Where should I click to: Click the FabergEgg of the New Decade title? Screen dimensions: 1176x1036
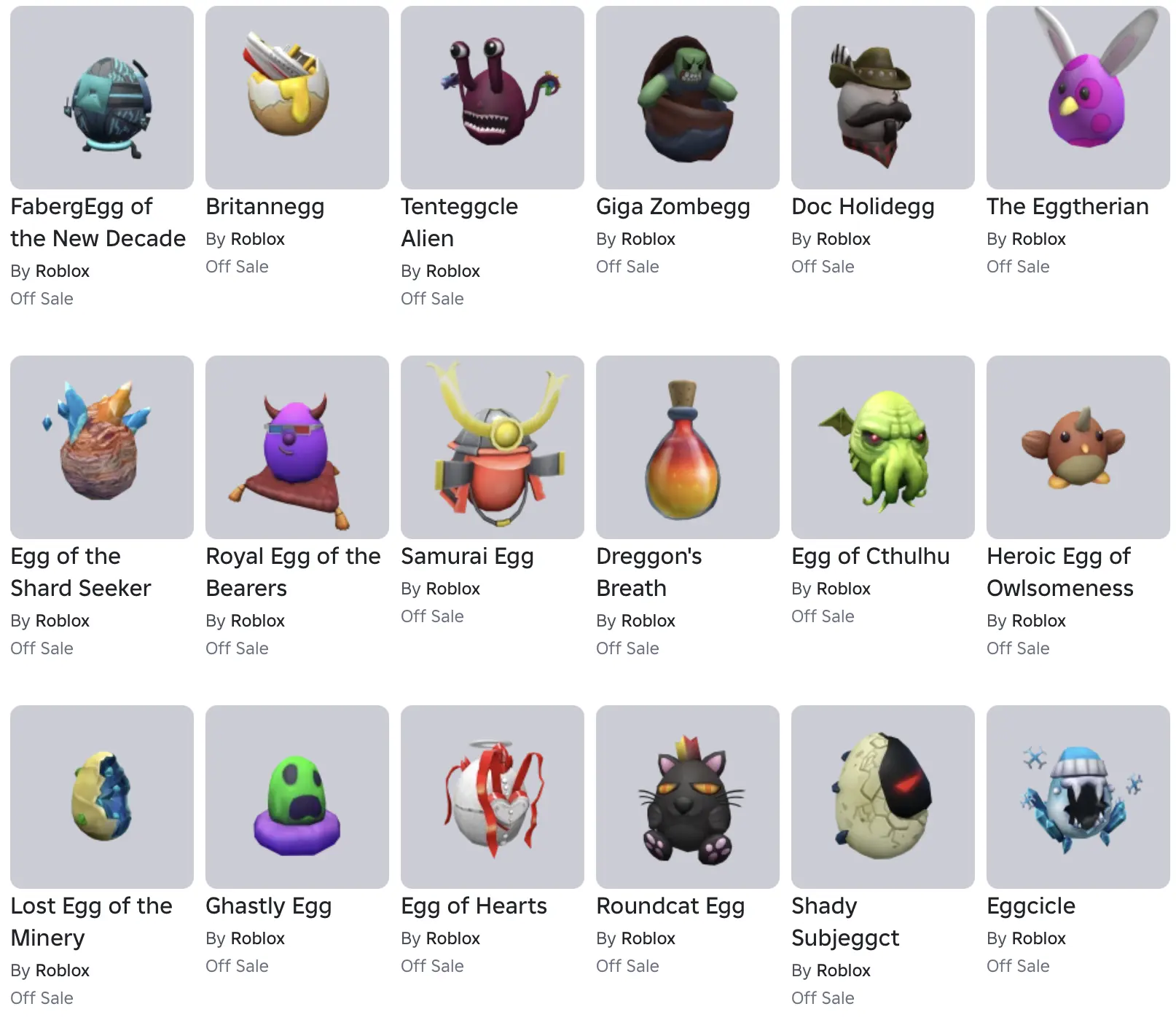tap(98, 222)
